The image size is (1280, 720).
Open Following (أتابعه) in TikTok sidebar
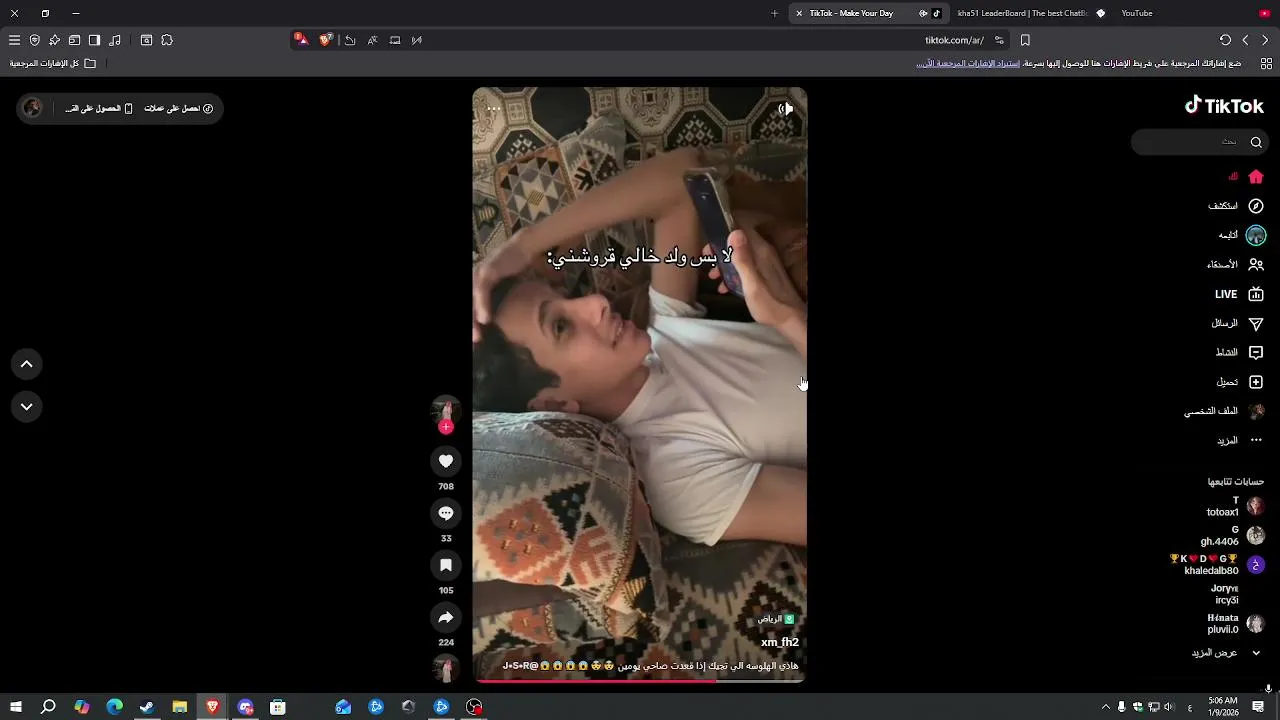(x=1241, y=235)
